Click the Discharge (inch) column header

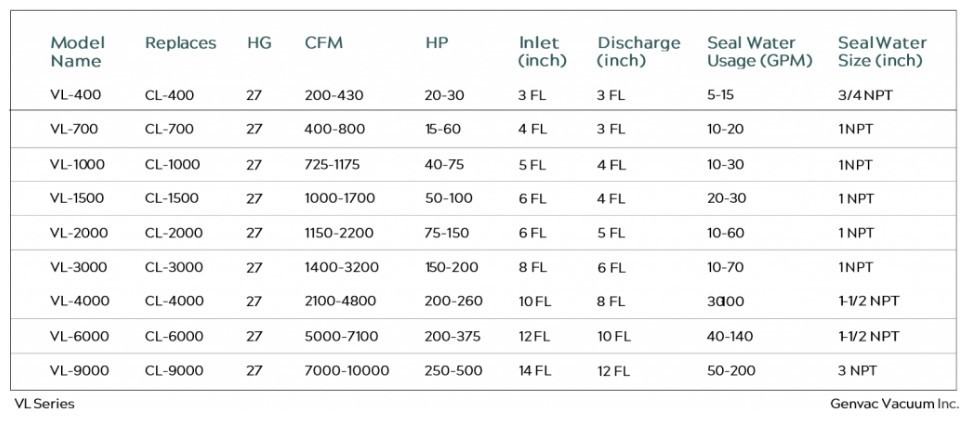[638, 52]
